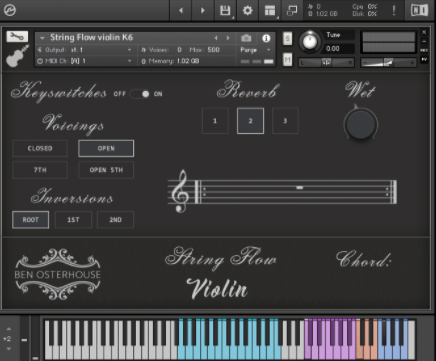Image resolution: width=436 pixels, height=361 pixels.
Task: Go to next preset with right arrow
Action: pos(202,11)
